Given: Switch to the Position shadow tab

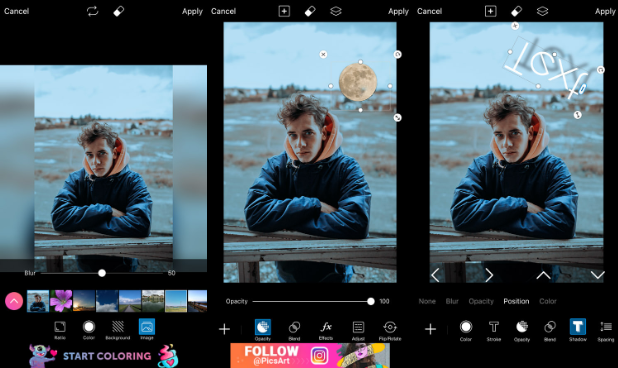Looking at the screenshot, I should (x=516, y=301).
